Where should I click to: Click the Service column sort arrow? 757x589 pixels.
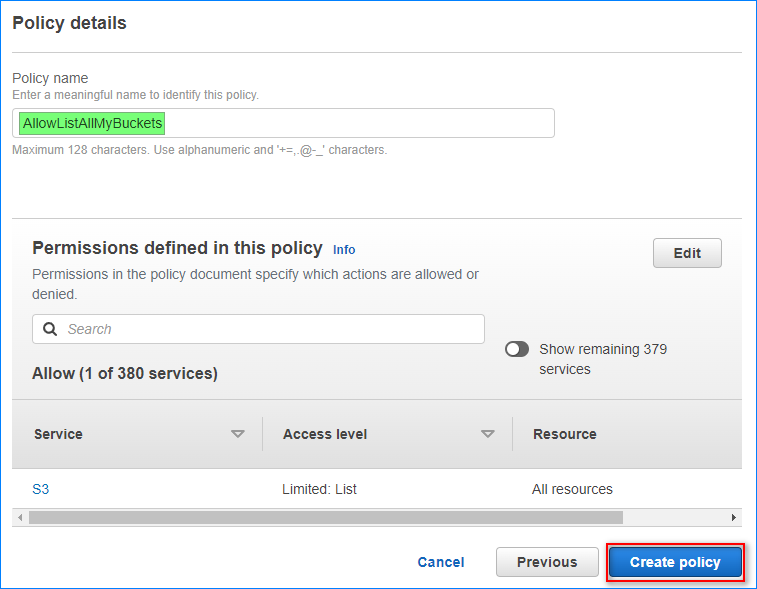238,434
